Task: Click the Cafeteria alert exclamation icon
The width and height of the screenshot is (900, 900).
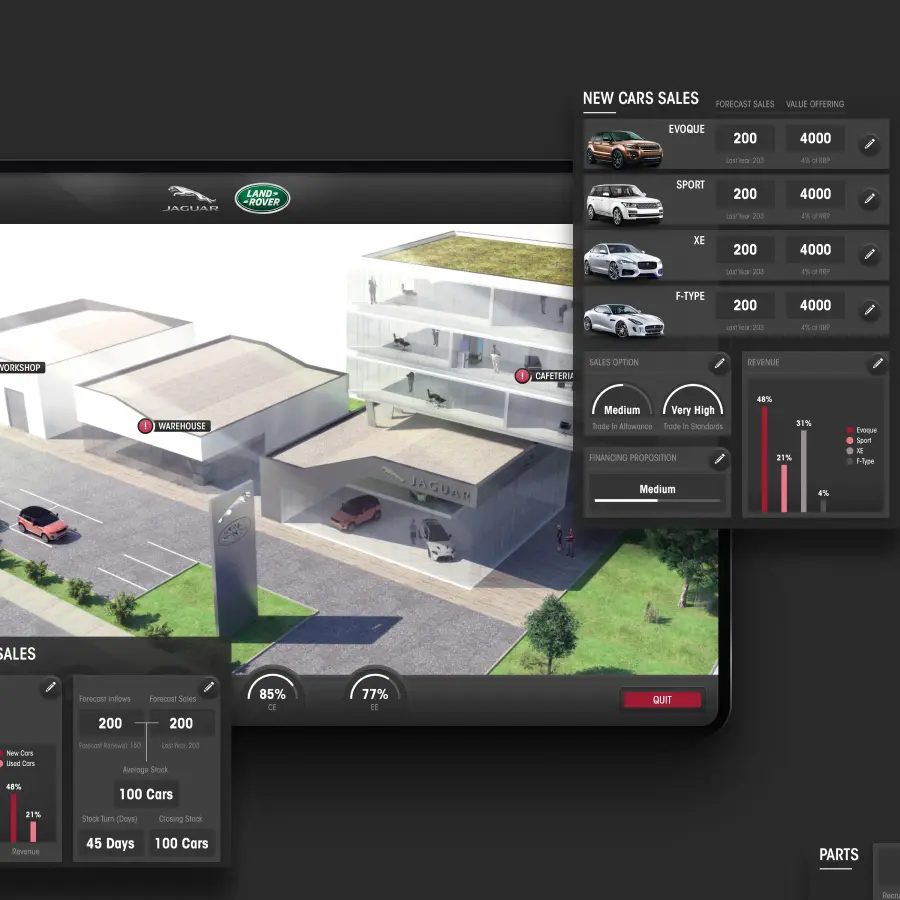Action: (522, 376)
